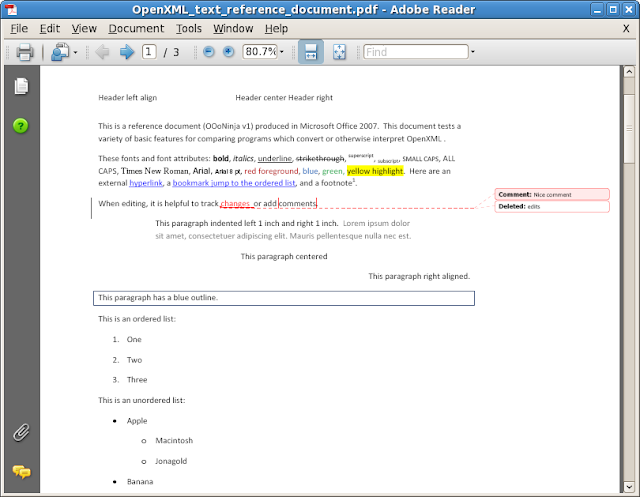This screenshot has width=640, height=497.
Task: Click the Find search field
Action: click(x=413, y=52)
